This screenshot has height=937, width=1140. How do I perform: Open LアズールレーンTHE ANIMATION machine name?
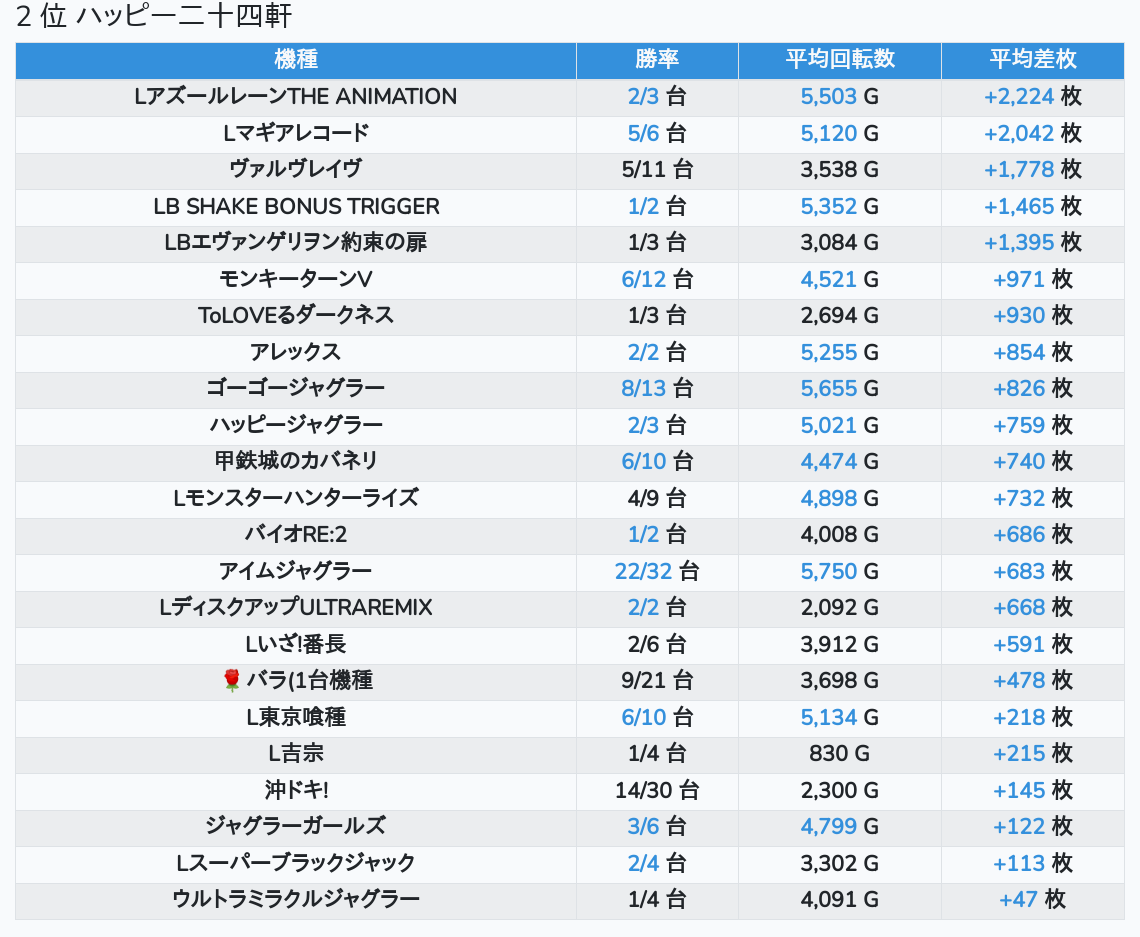(296, 97)
